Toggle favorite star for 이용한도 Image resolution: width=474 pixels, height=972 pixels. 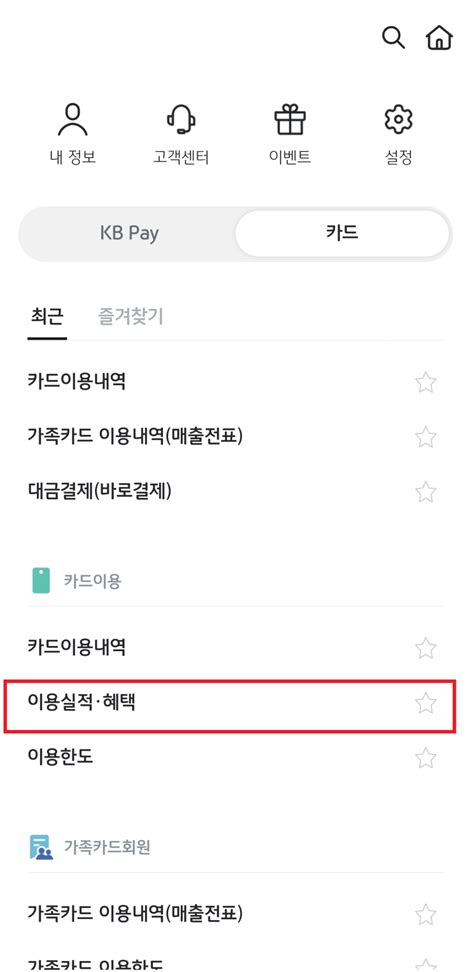click(426, 758)
